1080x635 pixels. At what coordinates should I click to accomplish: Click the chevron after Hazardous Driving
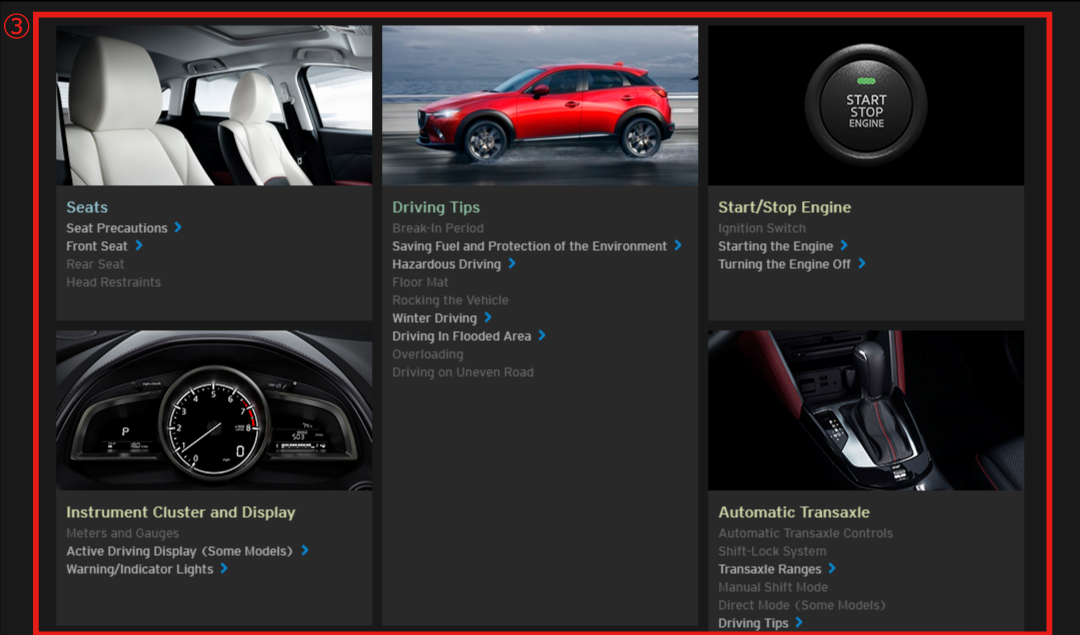(x=512, y=264)
